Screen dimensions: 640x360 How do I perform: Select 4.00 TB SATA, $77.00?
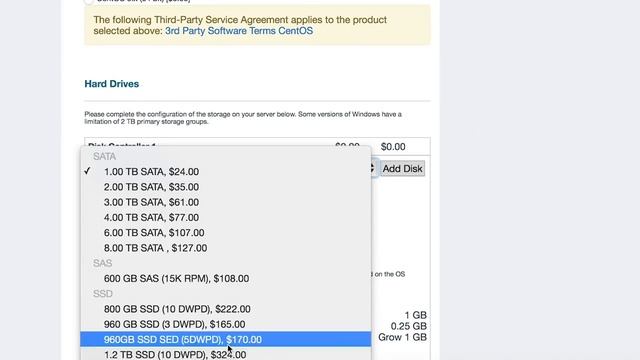pyautogui.click(x=225, y=218)
